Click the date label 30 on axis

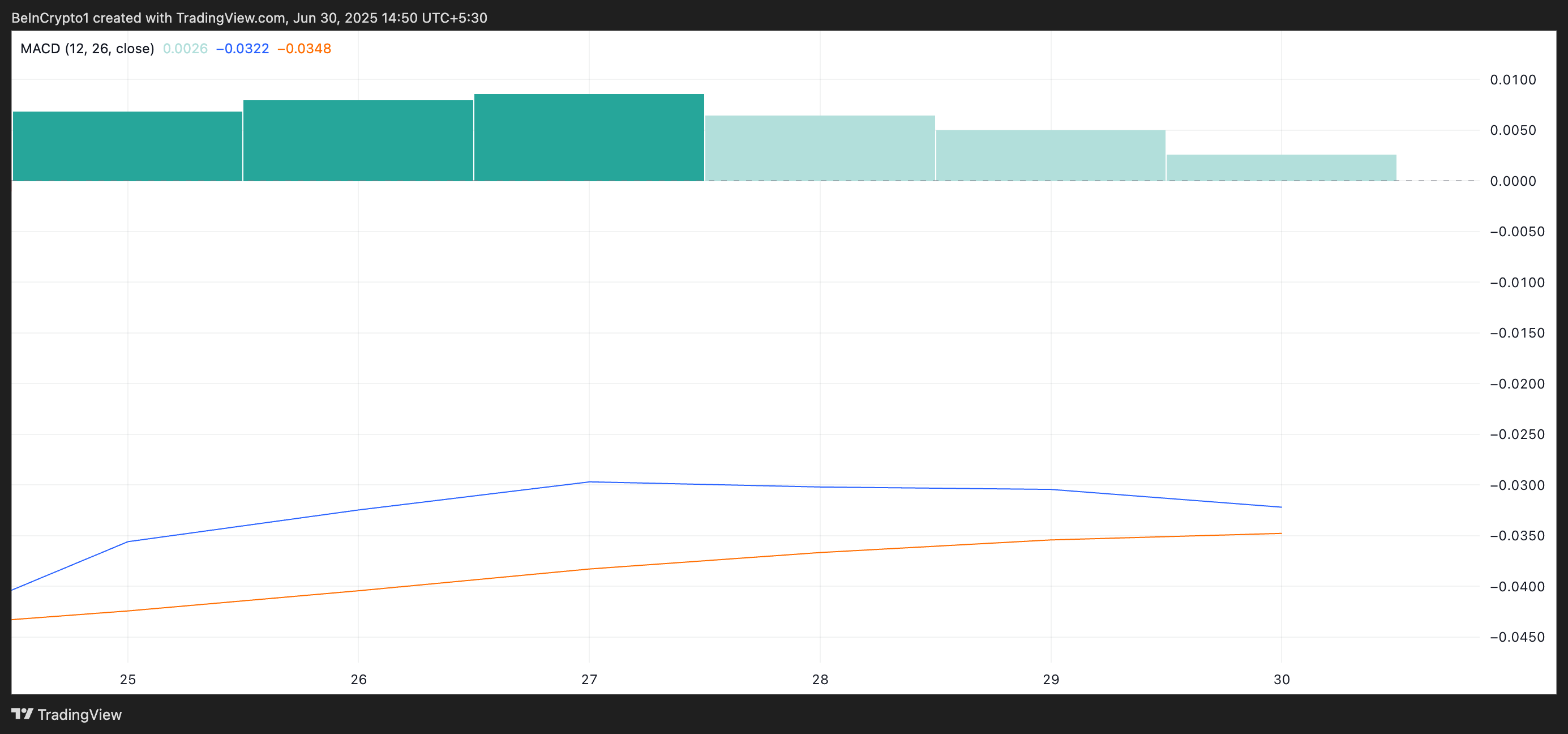pos(1282,679)
